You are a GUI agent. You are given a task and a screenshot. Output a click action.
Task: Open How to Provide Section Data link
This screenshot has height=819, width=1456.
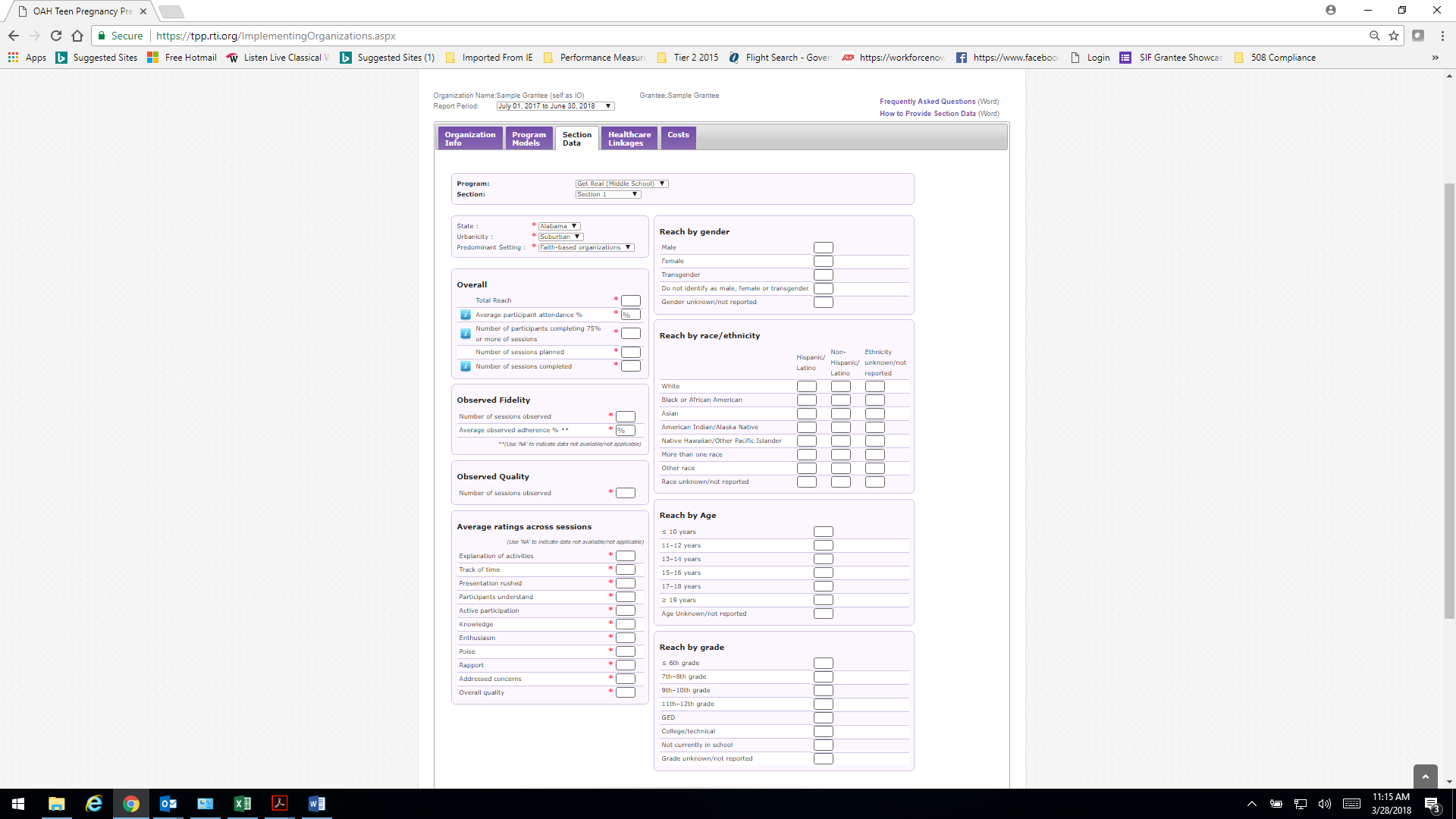927,114
